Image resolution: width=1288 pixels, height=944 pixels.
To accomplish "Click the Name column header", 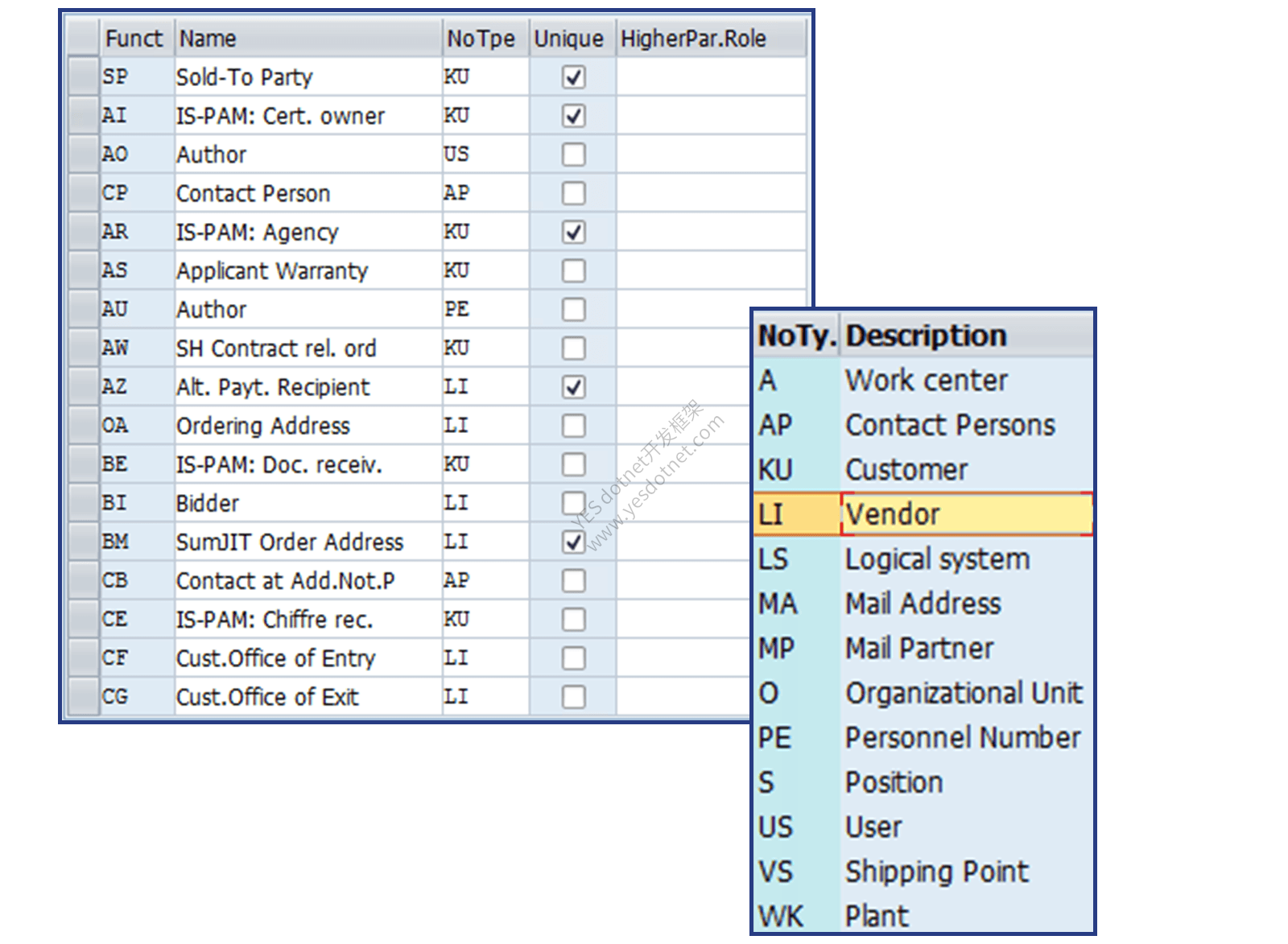I will point(308,38).
